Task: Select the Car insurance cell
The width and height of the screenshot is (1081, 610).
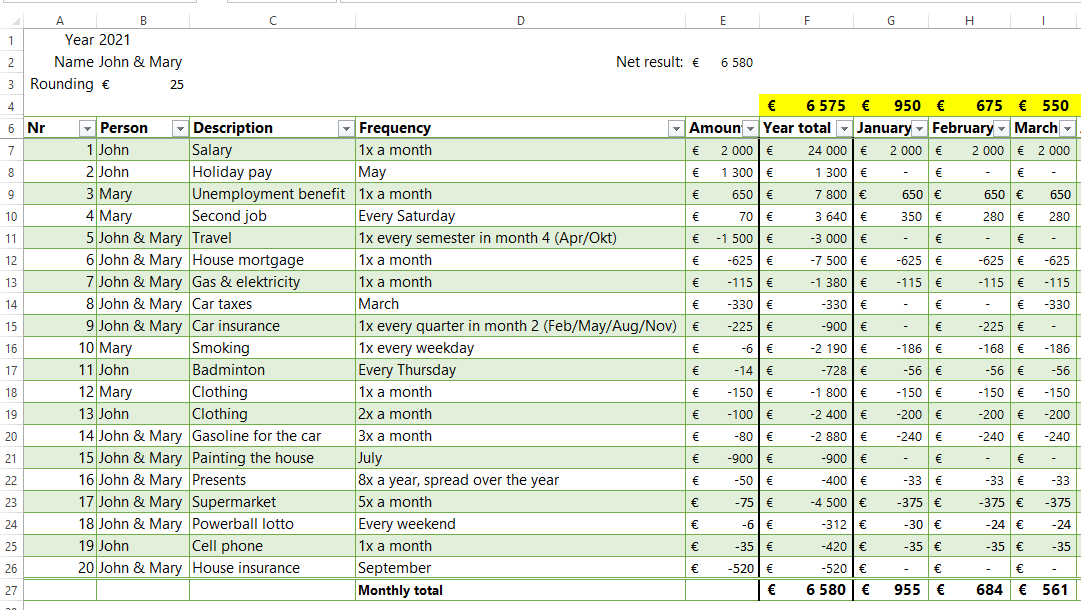Action: pos(272,326)
